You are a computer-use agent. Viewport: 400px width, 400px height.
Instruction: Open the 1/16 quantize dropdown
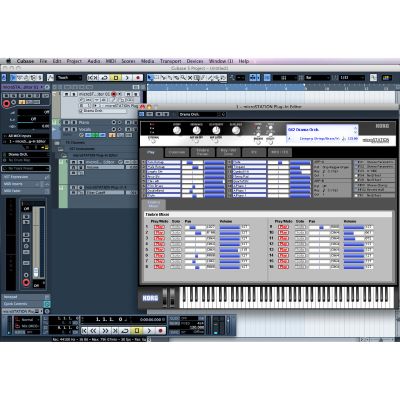(352, 78)
